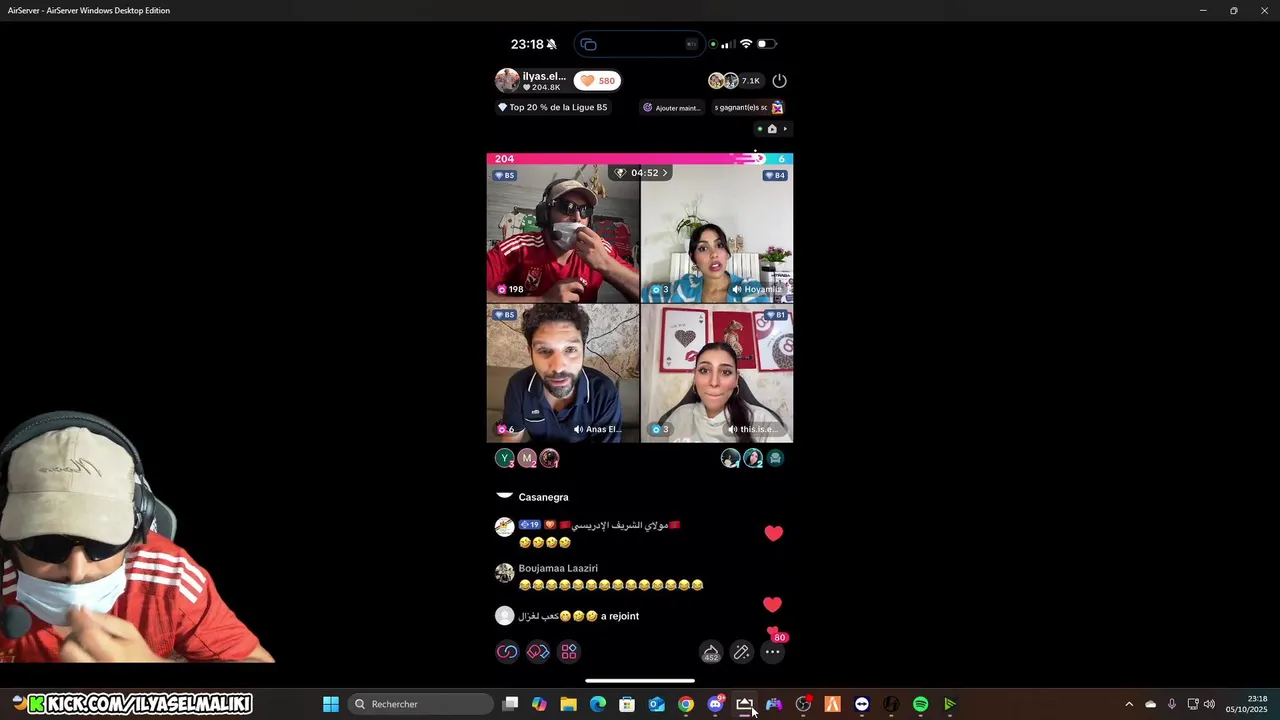Open Microsoft Edge from taskbar
The width and height of the screenshot is (1280, 720).
(598, 704)
